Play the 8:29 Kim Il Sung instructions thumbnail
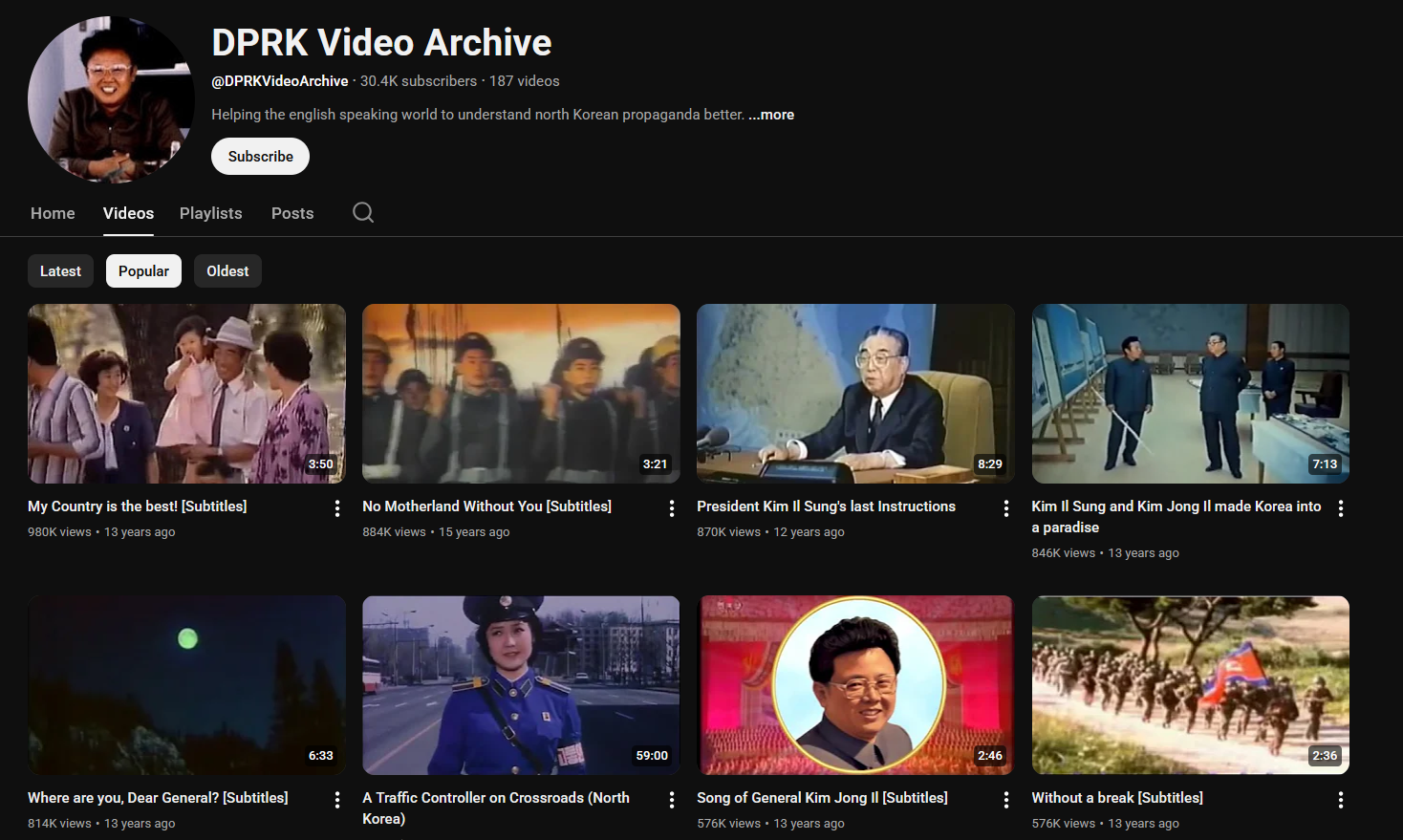Viewport: 1403px width, 840px height. tap(855, 394)
